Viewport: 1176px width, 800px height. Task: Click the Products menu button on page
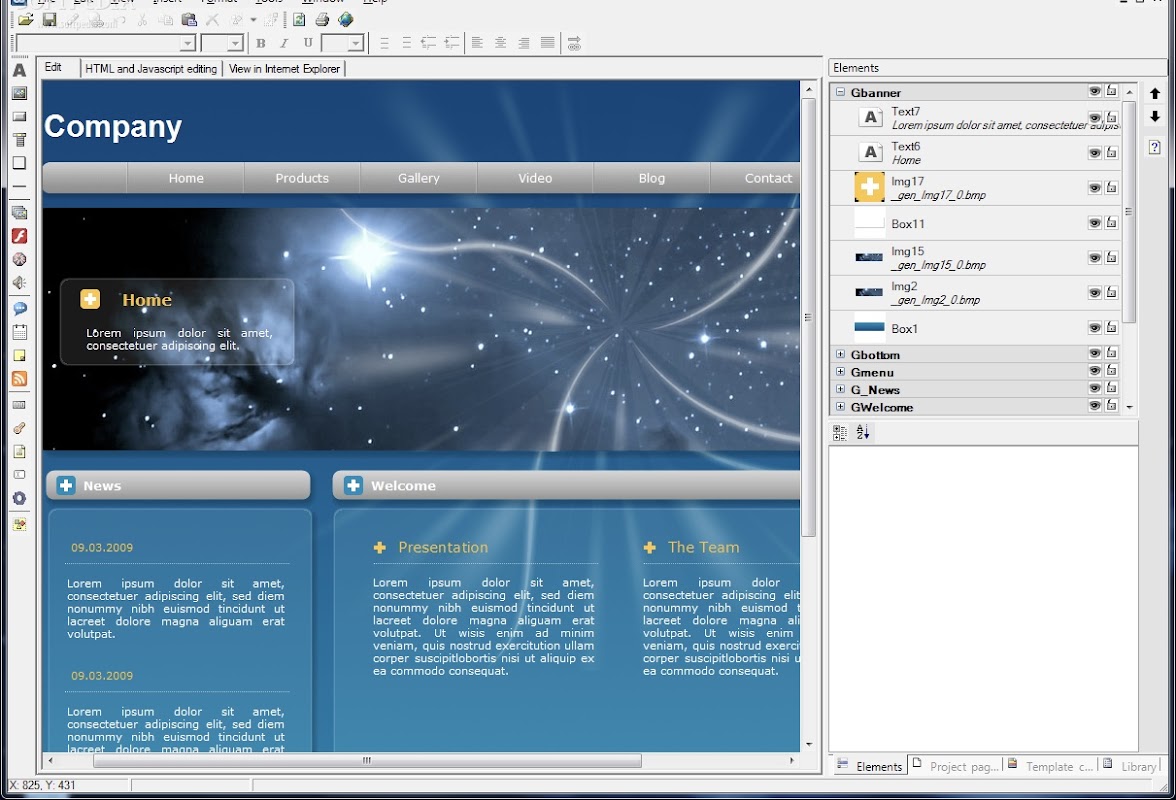pyautogui.click(x=302, y=178)
